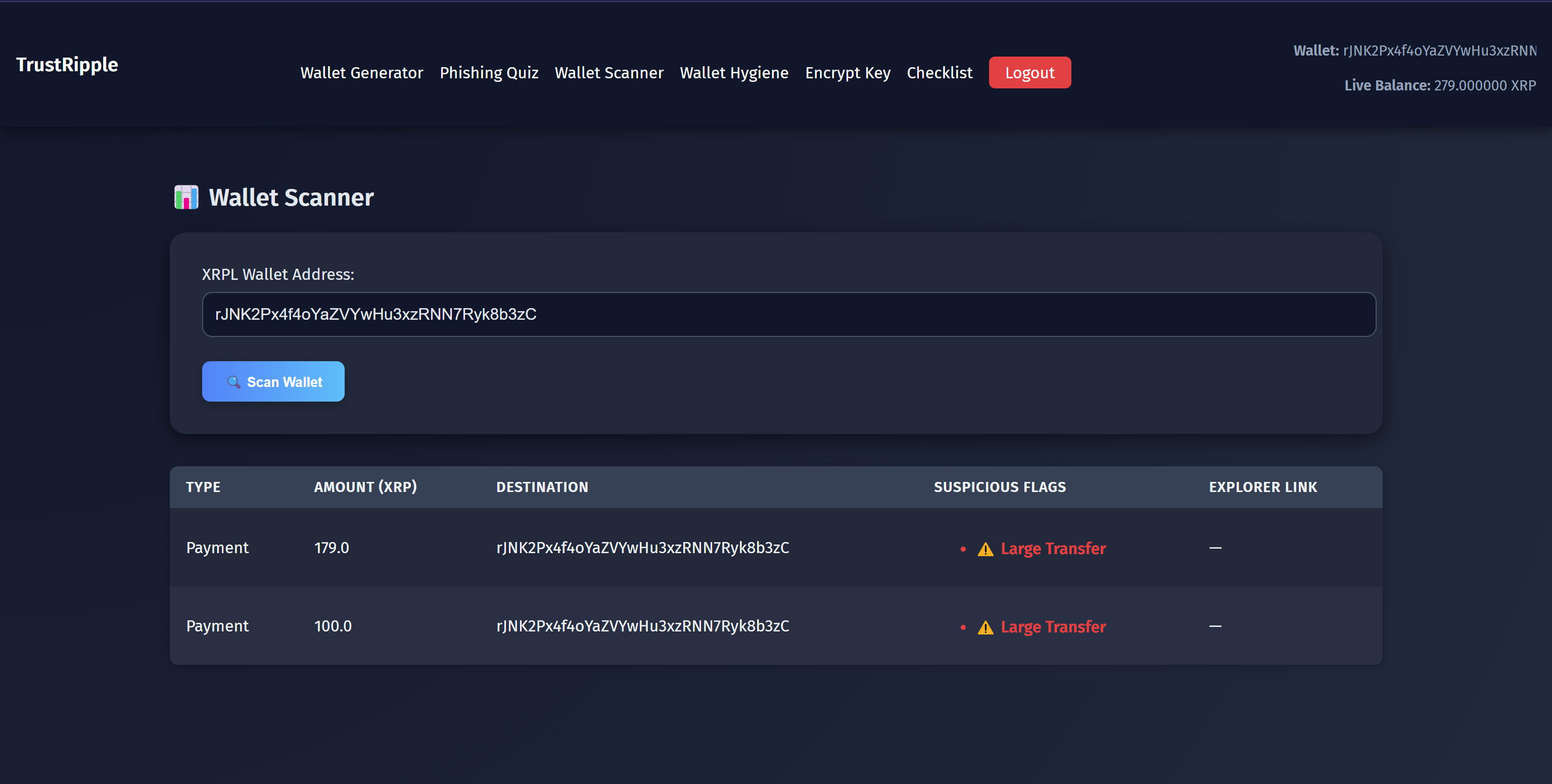Click the wallet address in the header
Viewport: 1552px width, 784px height.
click(1439, 51)
